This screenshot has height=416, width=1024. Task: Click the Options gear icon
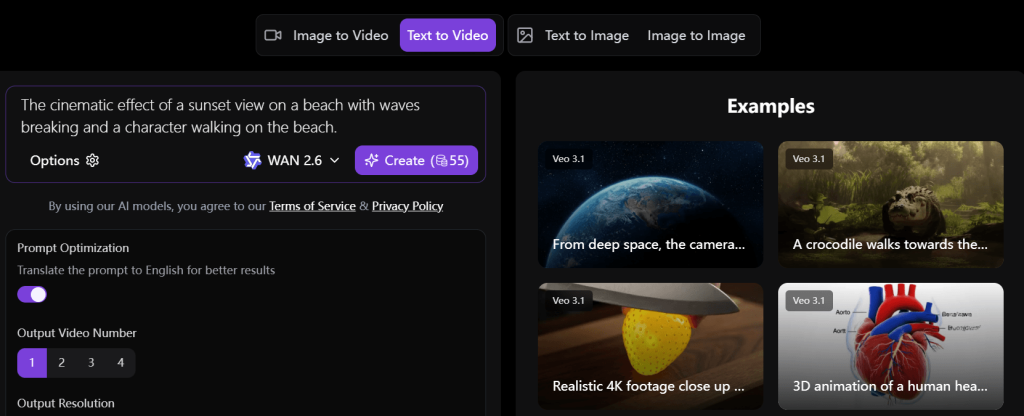click(x=93, y=160)
